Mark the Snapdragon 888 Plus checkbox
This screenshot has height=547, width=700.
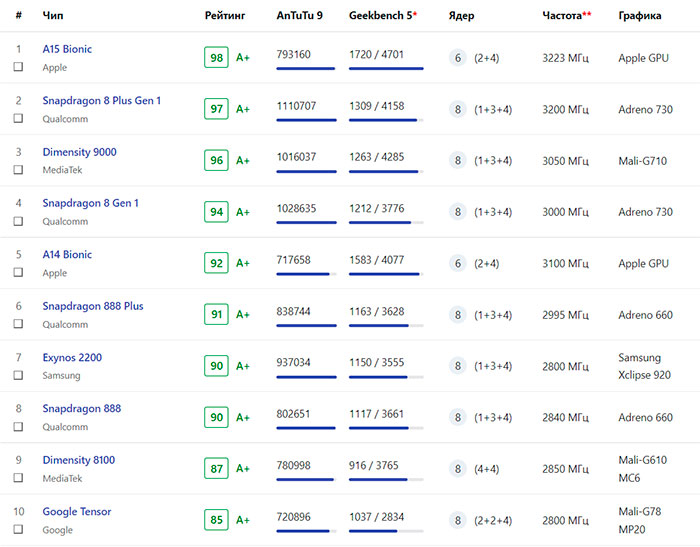[x=18, y=323]
